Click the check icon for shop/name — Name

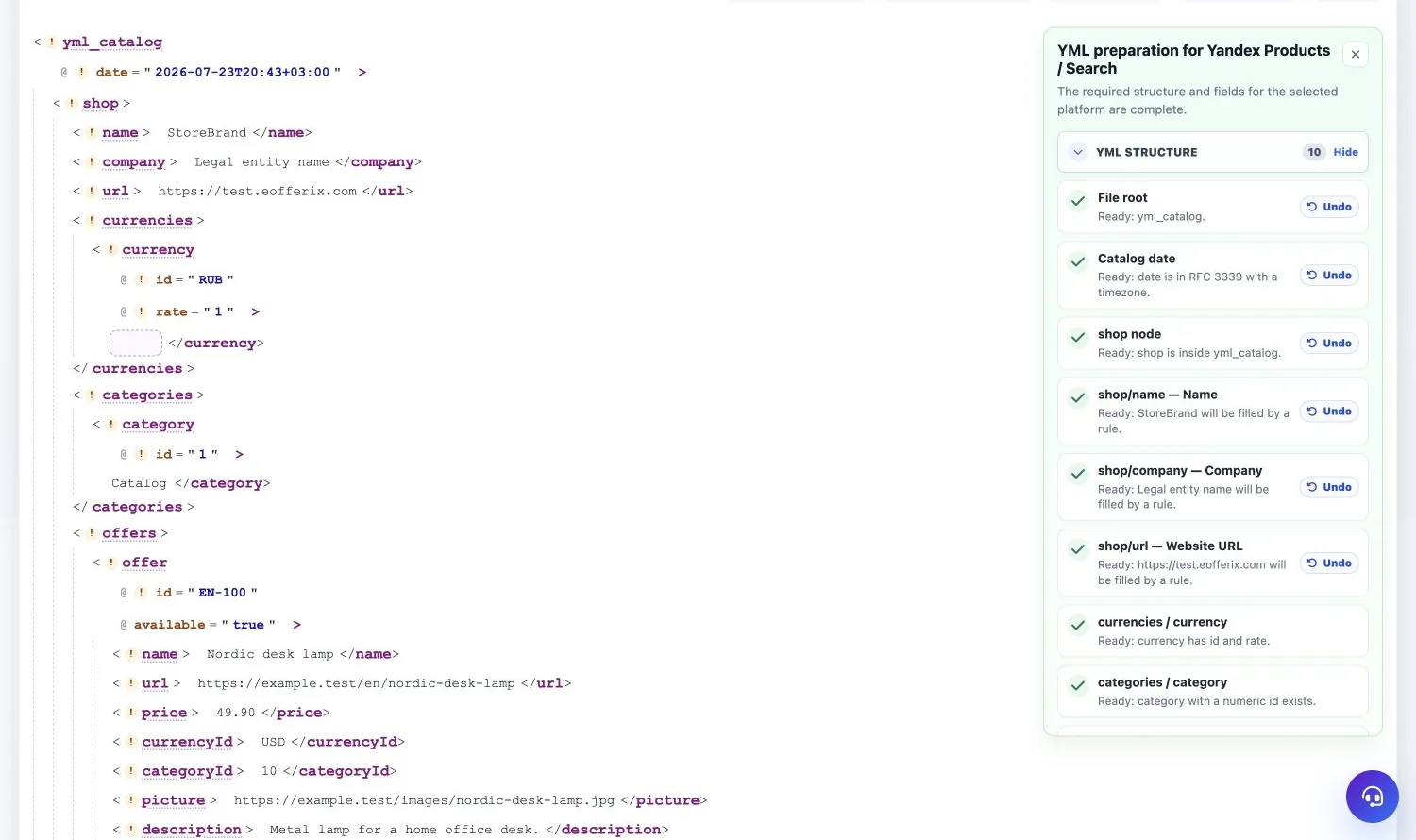1078,397
